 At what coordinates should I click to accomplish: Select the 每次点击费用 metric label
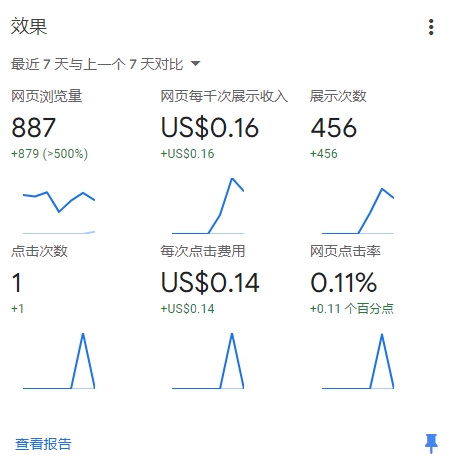203,251
